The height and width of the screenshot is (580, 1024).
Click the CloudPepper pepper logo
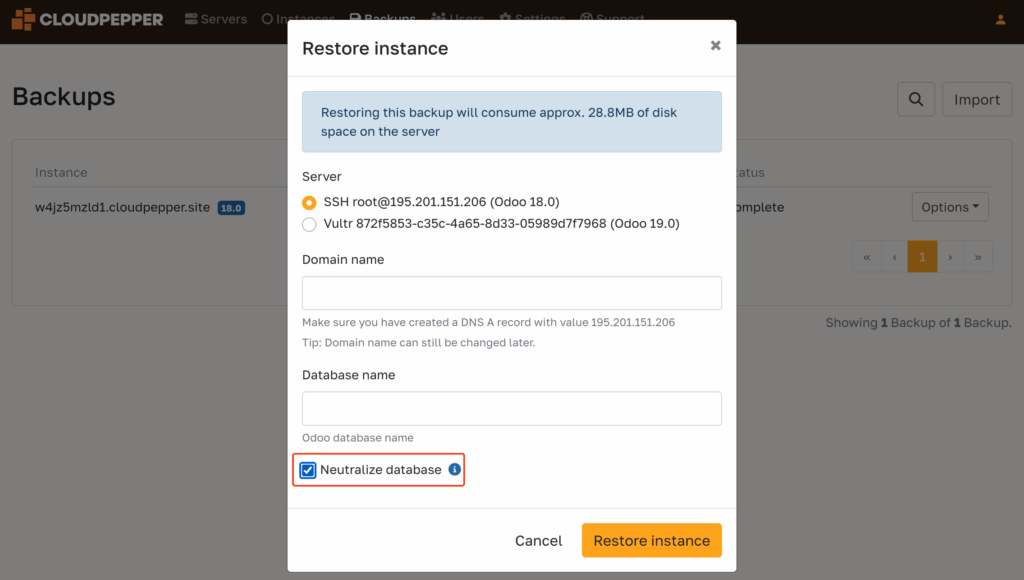[x=20, y=18]
